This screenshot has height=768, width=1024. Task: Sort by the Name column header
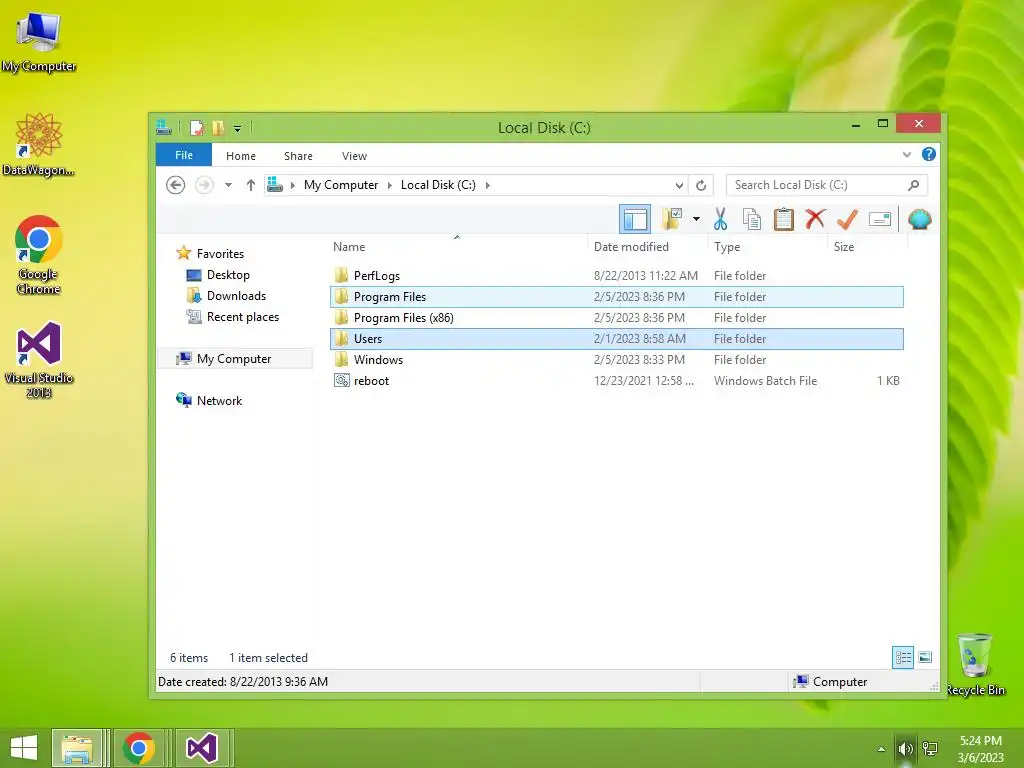(x=457, y=247)
